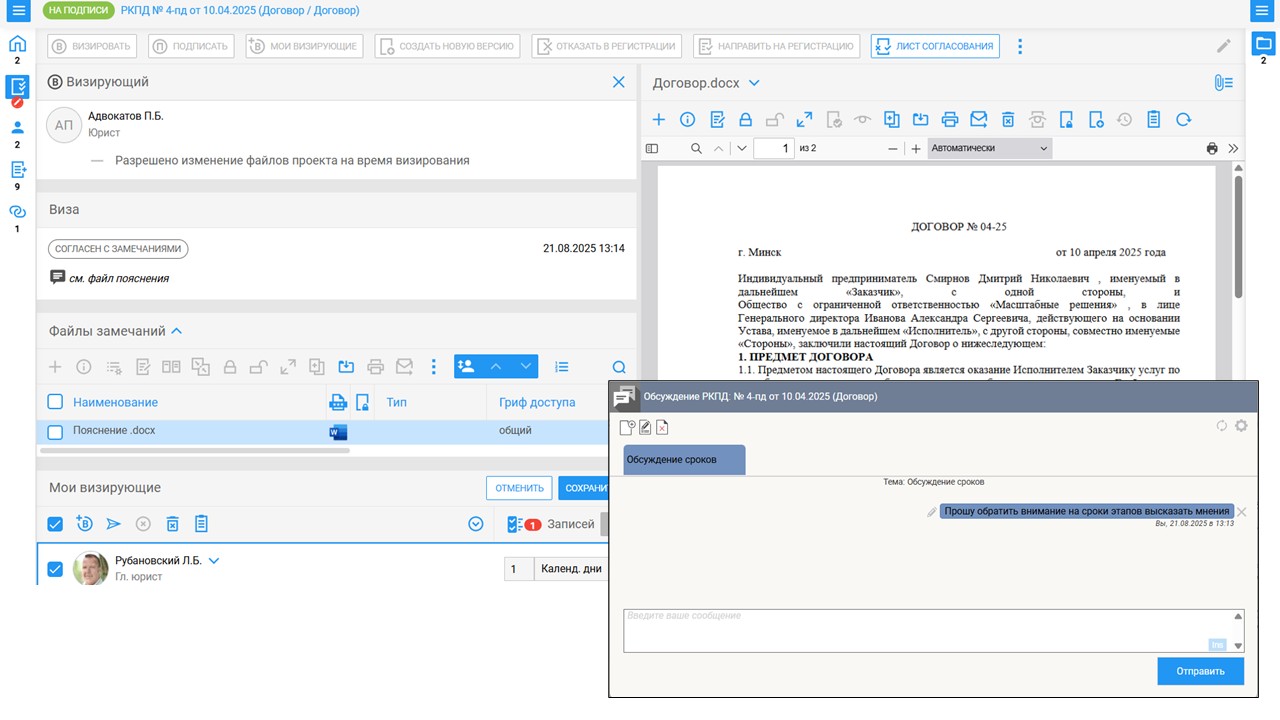Viewport: 1280px width, 720px height.
Task: Click the Отменить button
Action: [519, 488]
